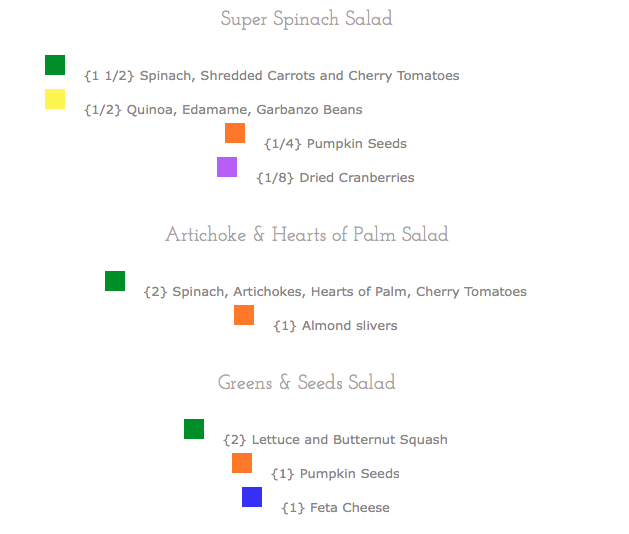This screenshot has height=534, width=629.
Task: Select the Greens & Seeds Salad heading
Action: pyautogui.click(x=306, y=383)
